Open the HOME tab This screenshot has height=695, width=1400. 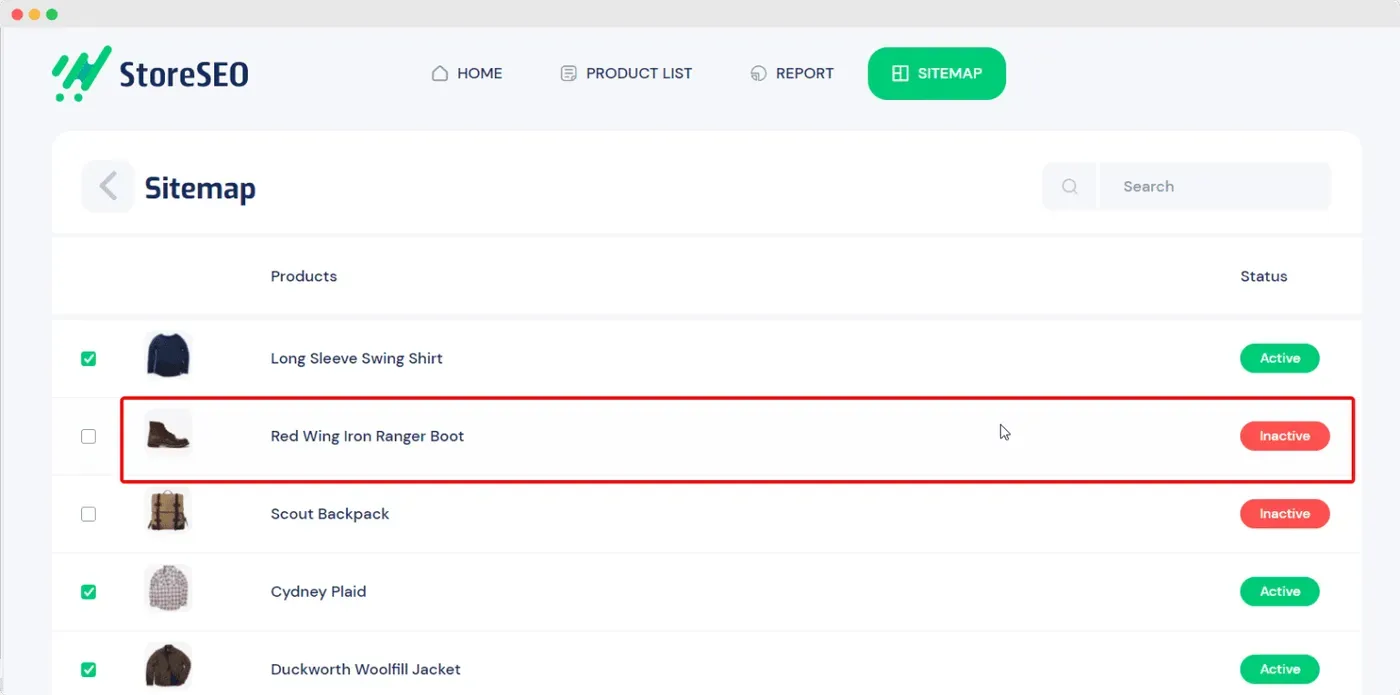467,73
